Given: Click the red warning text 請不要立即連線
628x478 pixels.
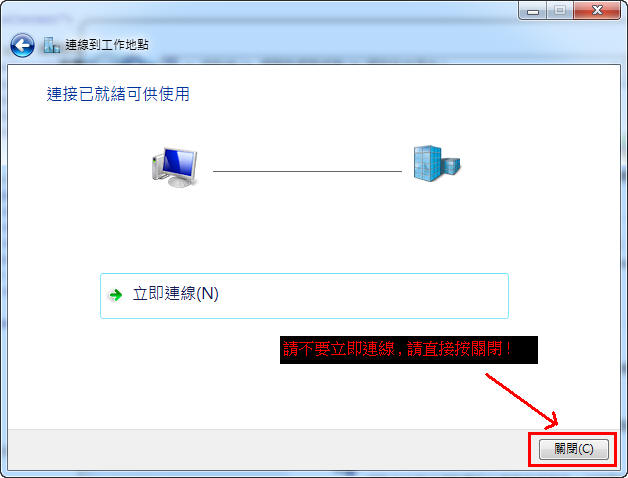Looking at the screenshot, I should pos(339,349).
